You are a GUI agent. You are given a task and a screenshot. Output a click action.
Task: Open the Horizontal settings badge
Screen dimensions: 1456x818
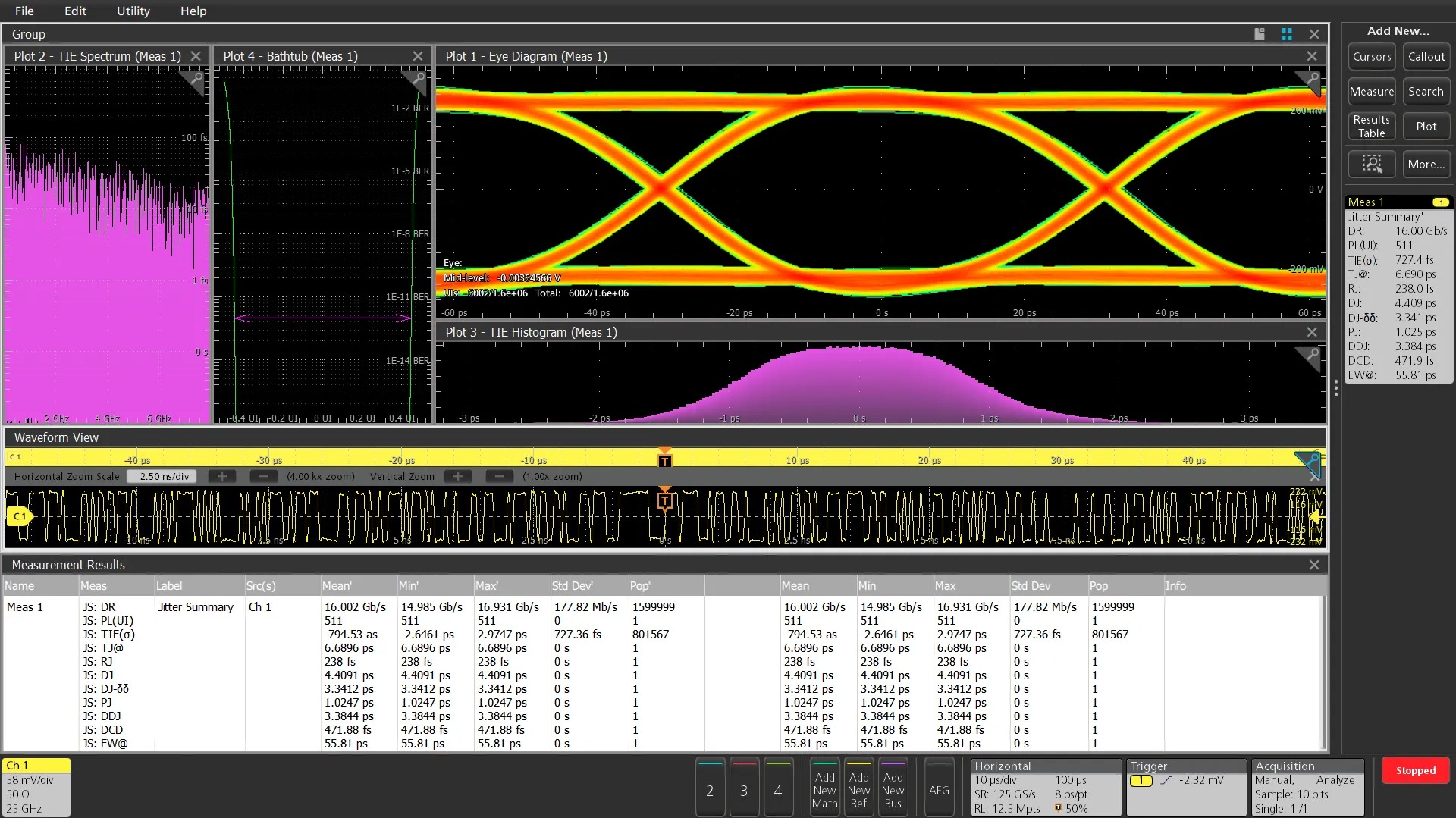pyautogui.click(x=1045, y=788)
